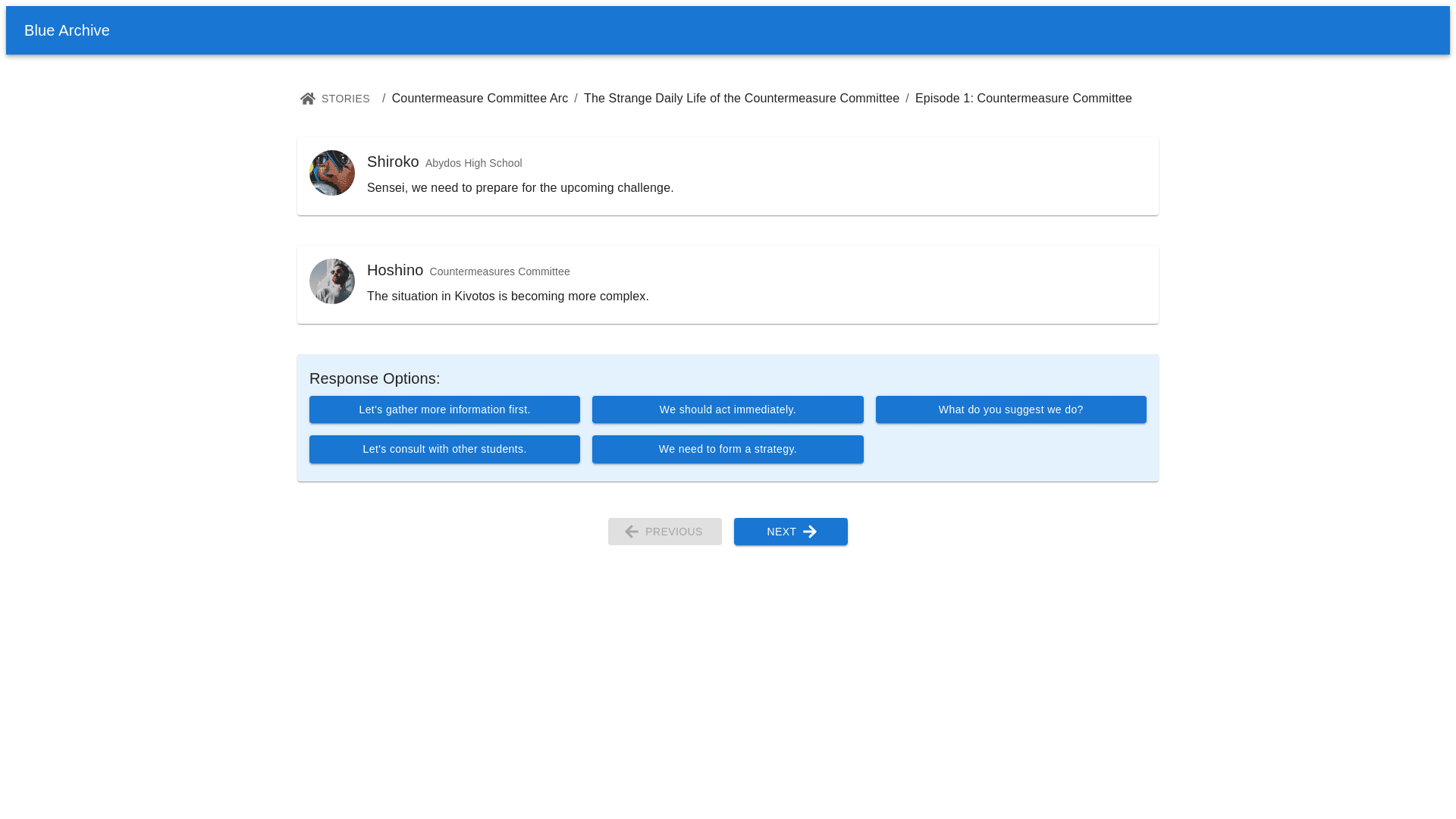Select the Episode 1: Countermeasure Committee breadcrumb
This screenshot has height=819, width=1456.
click(x=1023, y=99)
